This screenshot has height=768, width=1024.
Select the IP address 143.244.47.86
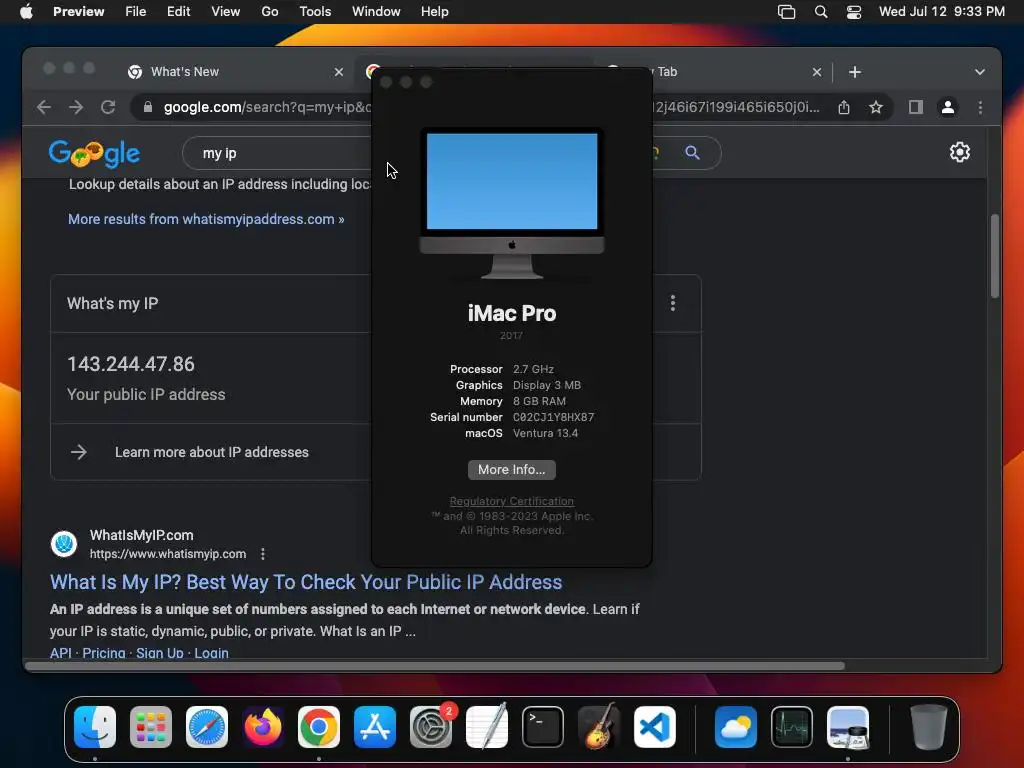(x=131, y=364)
